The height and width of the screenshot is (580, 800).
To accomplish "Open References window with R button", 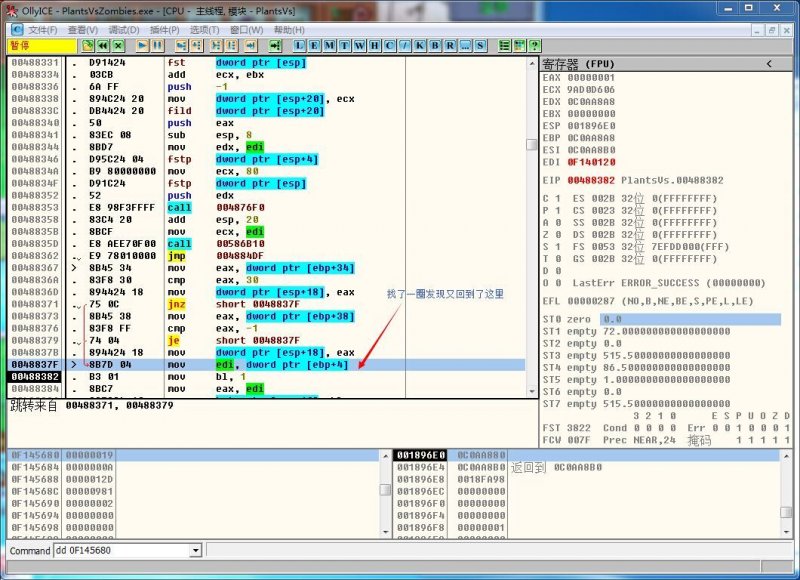I will (x=450, y=45).
